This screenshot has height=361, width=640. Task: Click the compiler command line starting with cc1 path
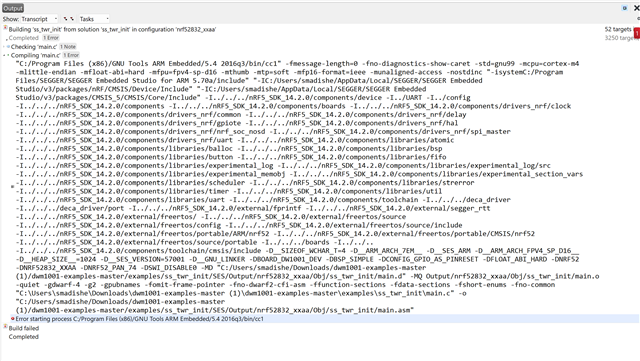[x=297, y=64]
